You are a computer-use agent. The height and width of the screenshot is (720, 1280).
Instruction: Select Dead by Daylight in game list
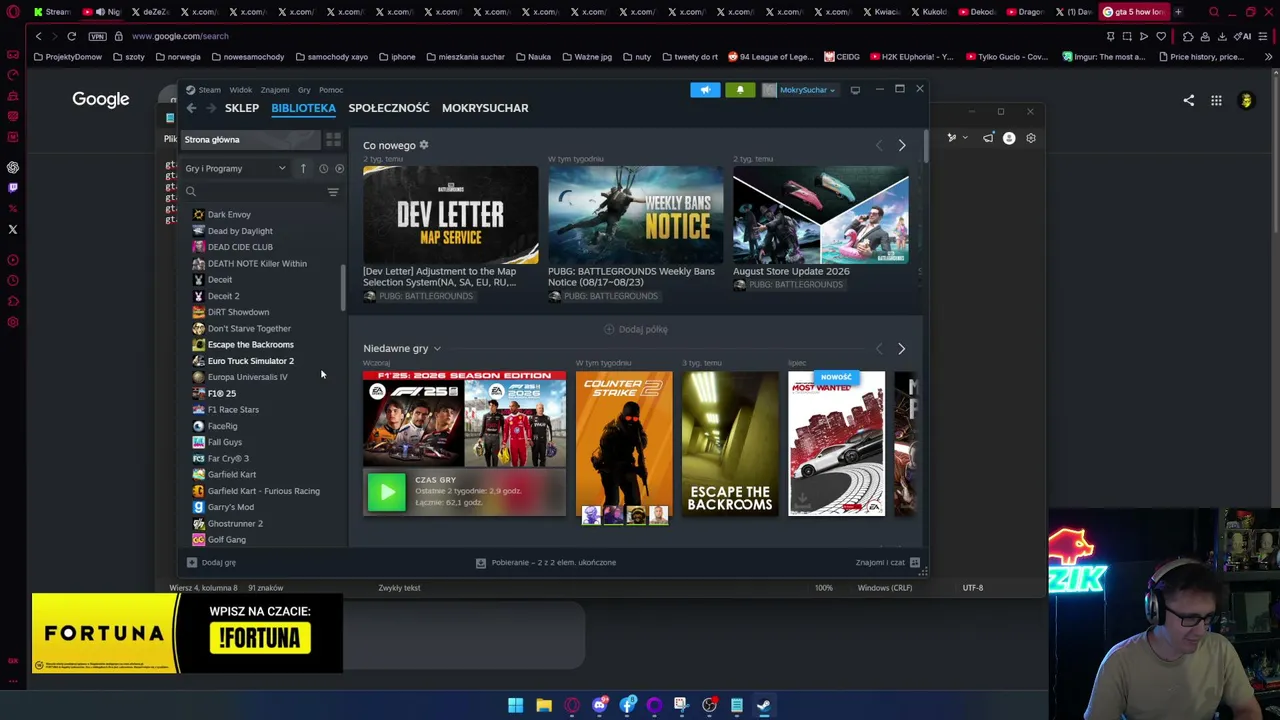point(240,231)
